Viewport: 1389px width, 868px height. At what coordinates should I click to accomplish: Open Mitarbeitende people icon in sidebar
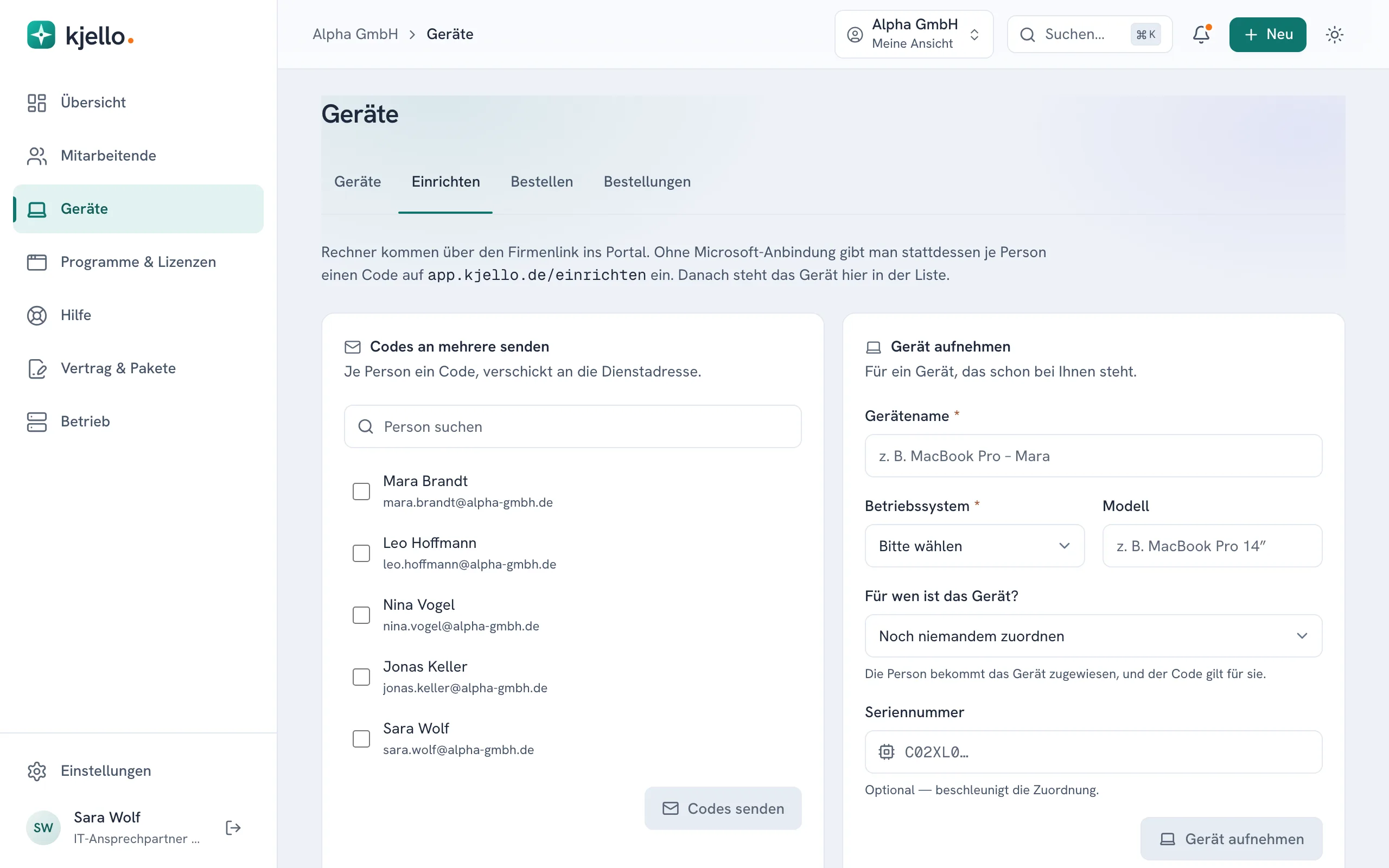(x=37, y=156)
